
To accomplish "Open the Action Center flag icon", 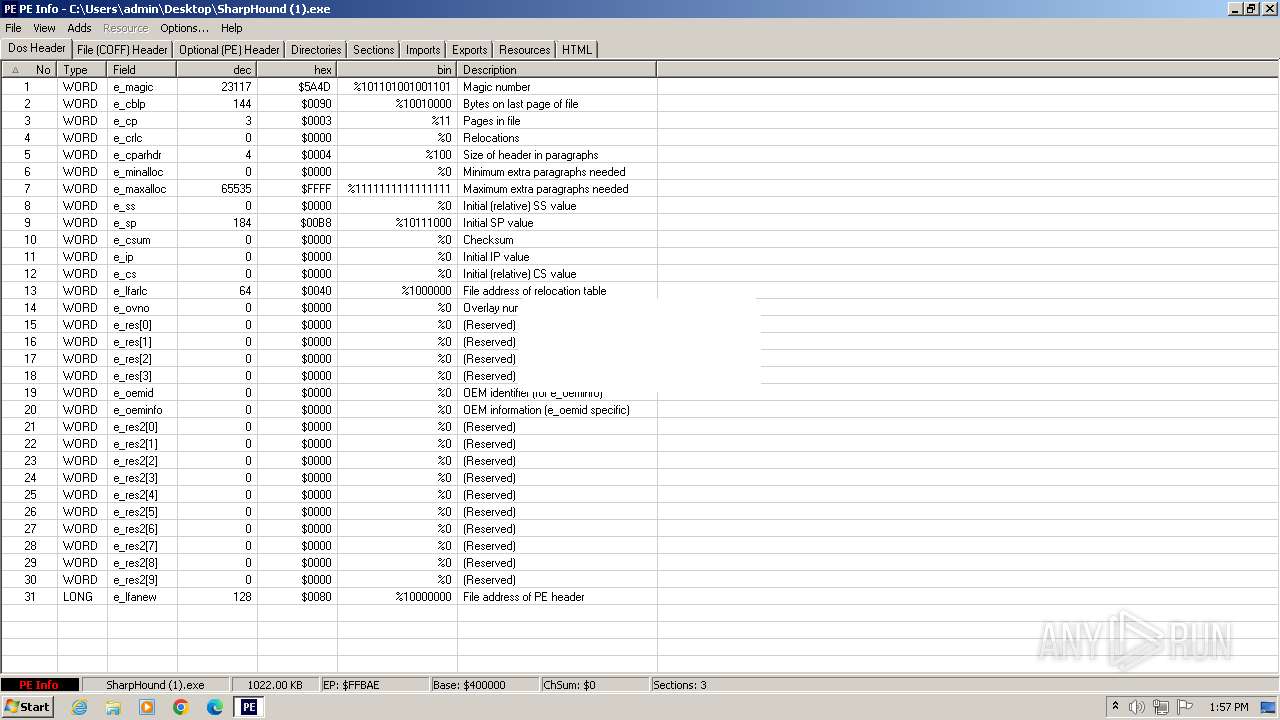I will tap(1185, 707).
